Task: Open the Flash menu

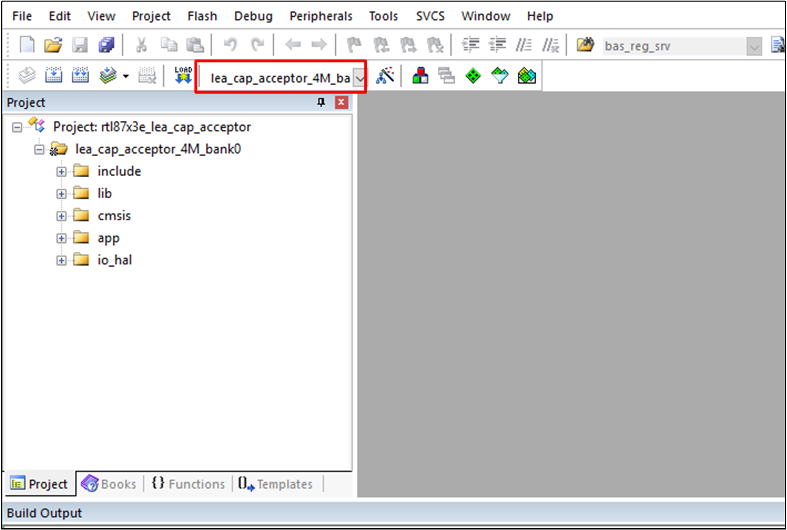Action: point(202,16)
